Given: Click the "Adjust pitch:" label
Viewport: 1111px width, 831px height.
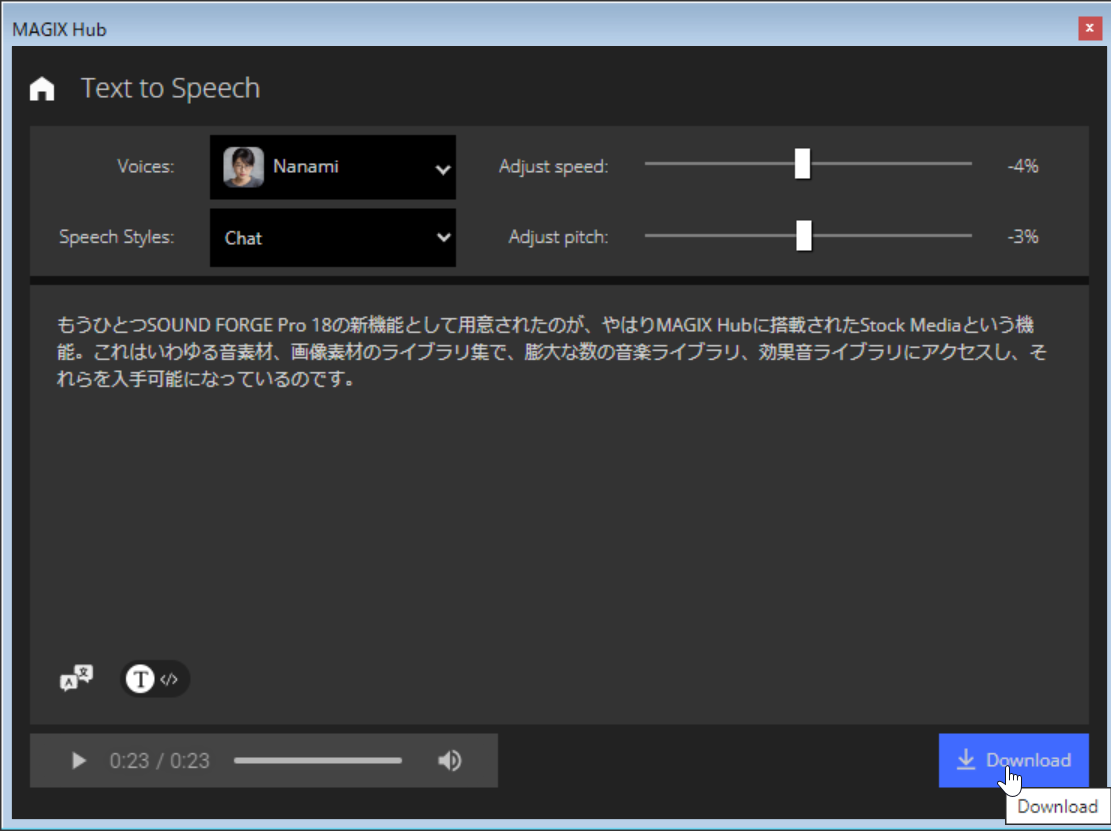Looking at the screenshot, I should 558,237.
